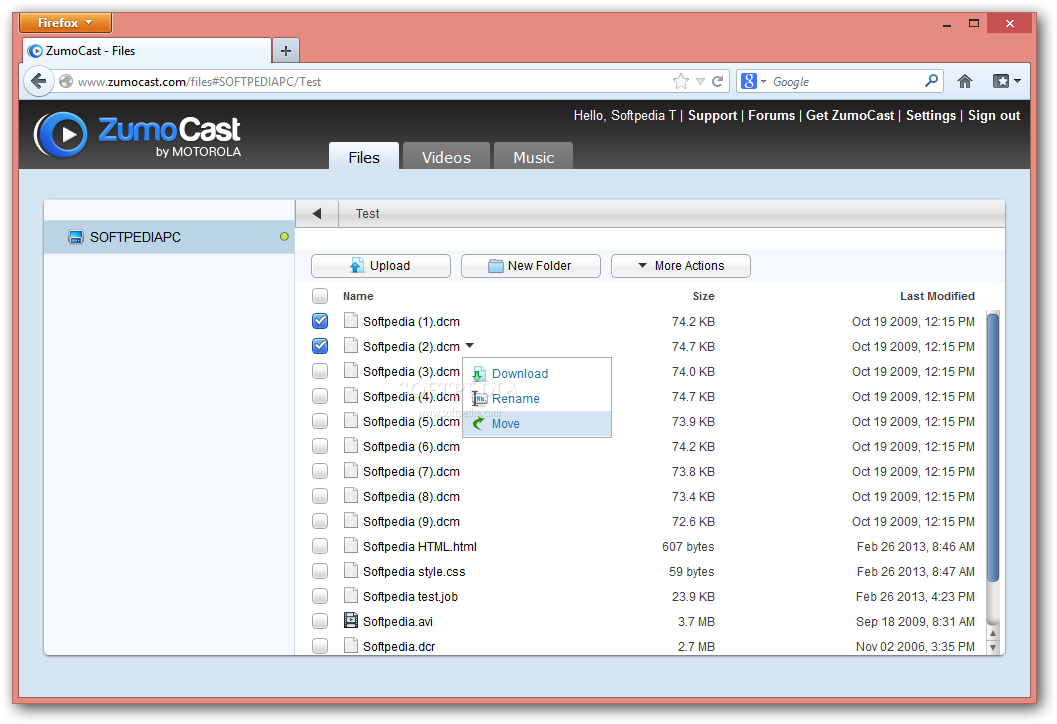The image size is (1057, 724).
Task: Check the Softpedia test.job checkbox
Action: coord(320,596)
